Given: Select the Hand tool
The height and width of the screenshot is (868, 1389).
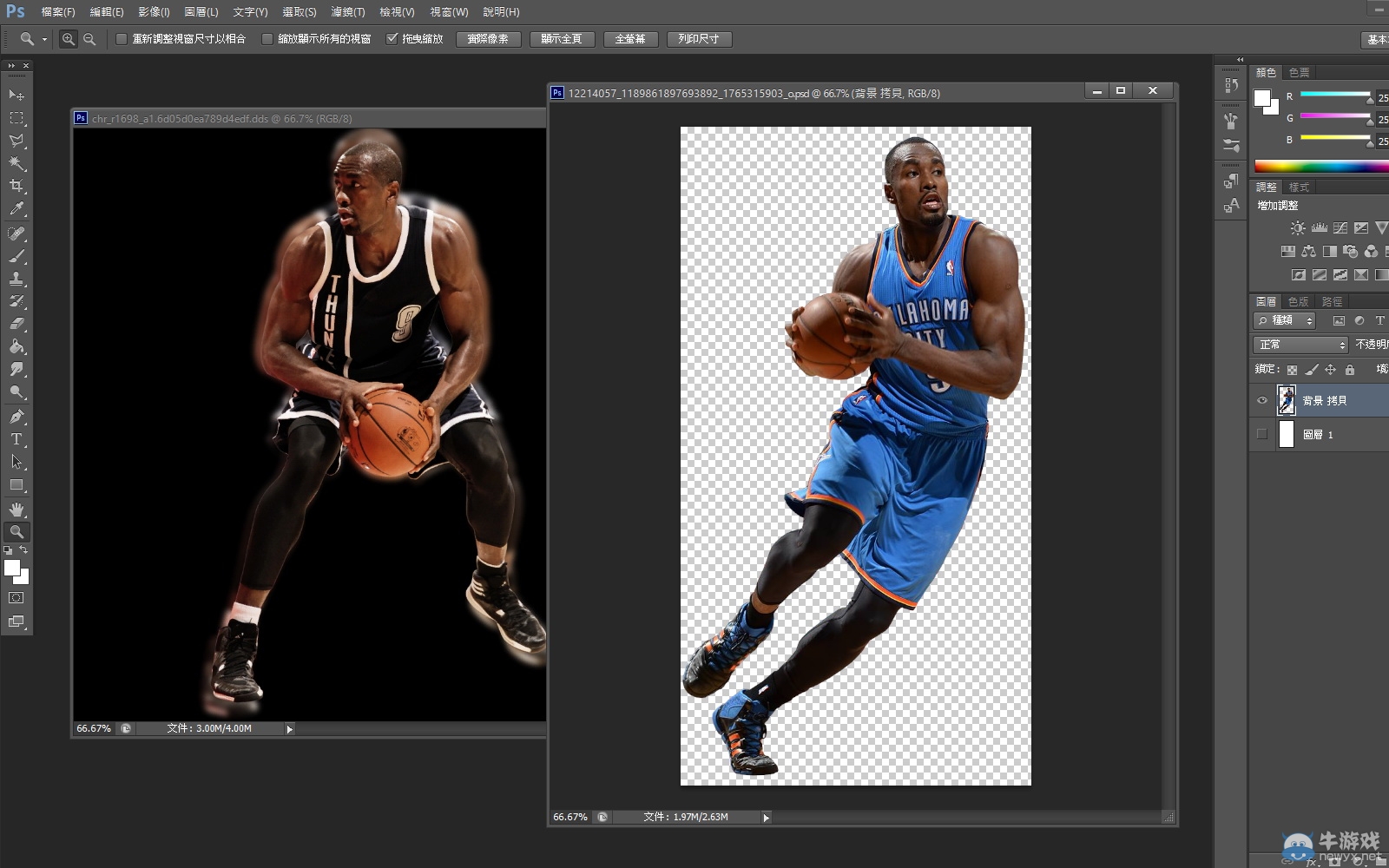Looking at the screenshot, I should pos(16,510).
